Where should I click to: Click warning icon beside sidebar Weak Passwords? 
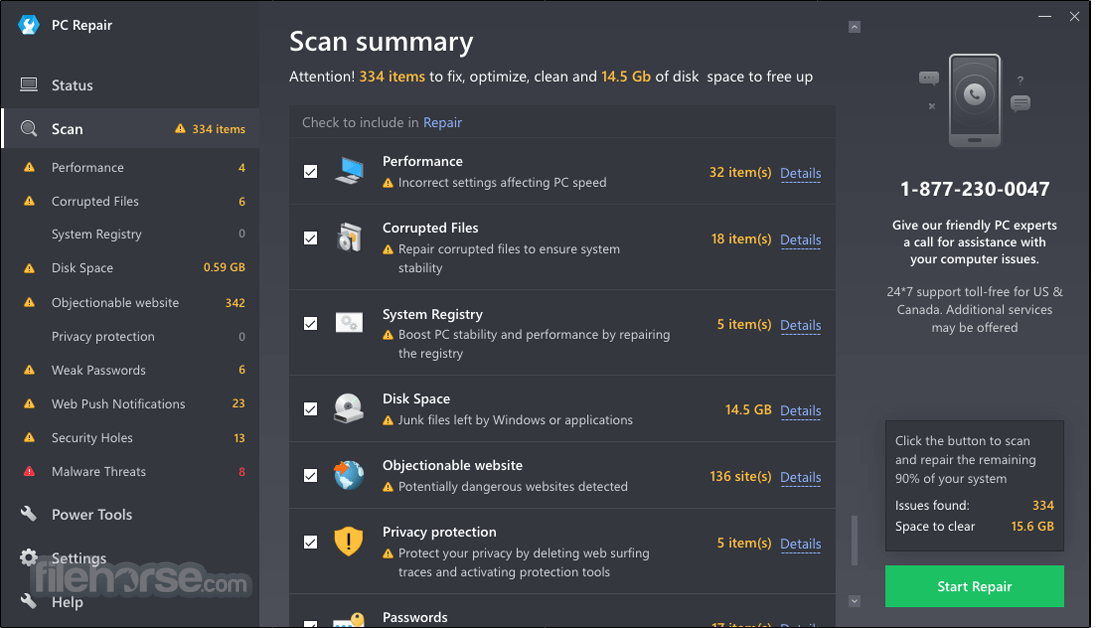click(29, 370)
